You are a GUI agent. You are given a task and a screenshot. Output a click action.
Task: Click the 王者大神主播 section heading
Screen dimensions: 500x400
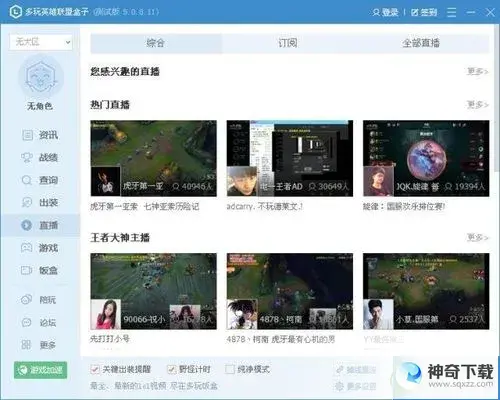(x=120, y=238)
